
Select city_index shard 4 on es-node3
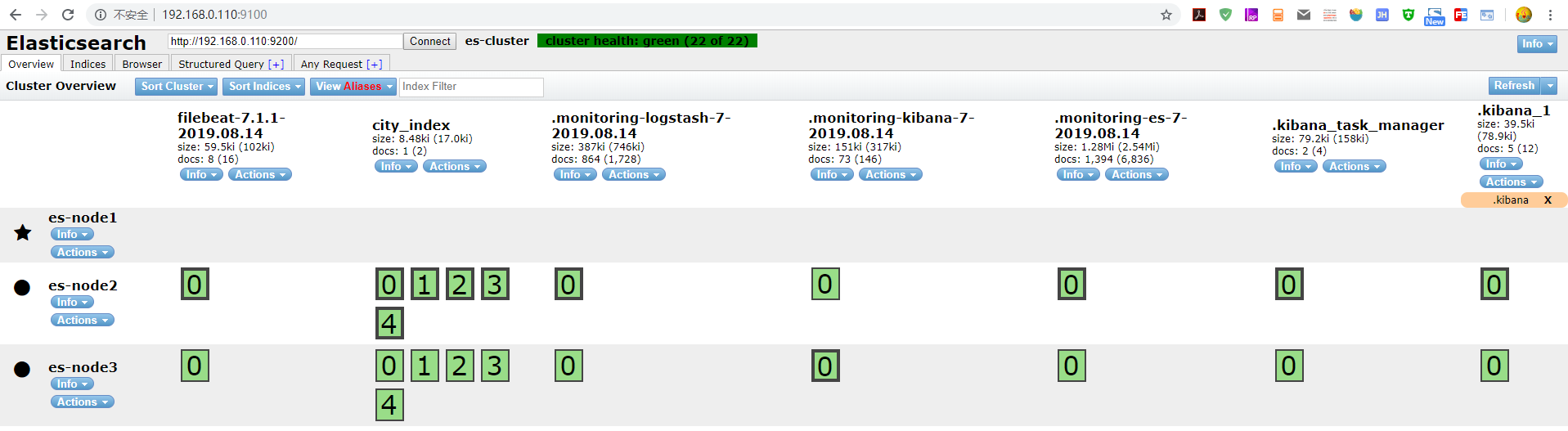pos(389,405)
